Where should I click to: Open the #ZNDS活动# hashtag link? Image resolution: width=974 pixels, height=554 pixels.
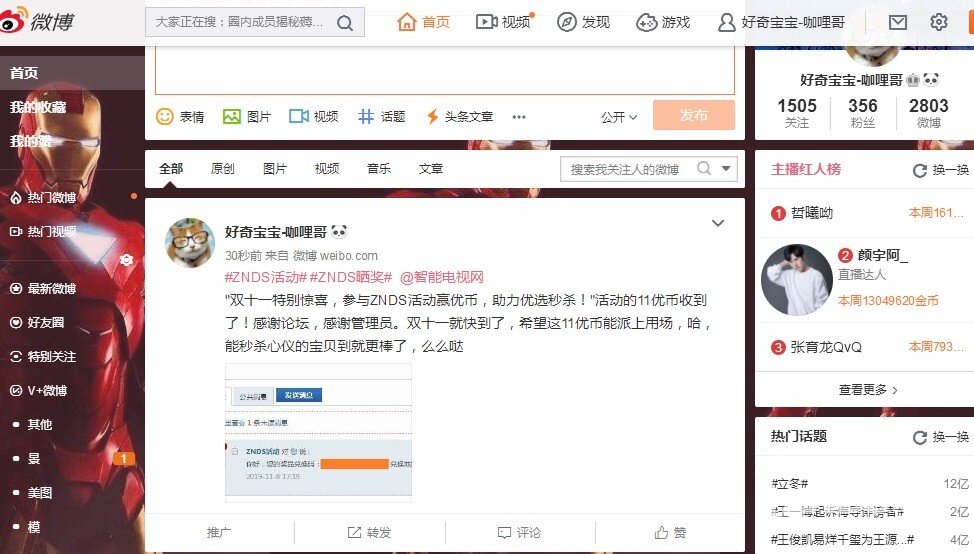266,277
